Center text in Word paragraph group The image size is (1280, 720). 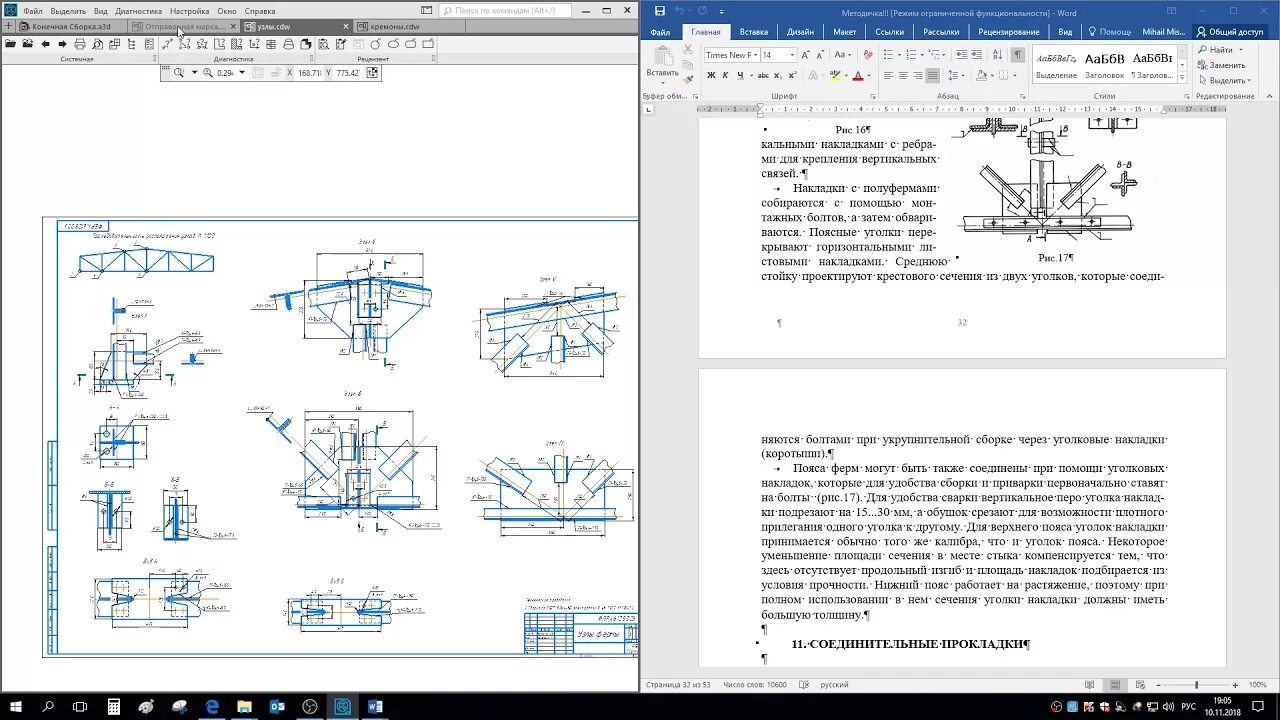click(903, 75)
